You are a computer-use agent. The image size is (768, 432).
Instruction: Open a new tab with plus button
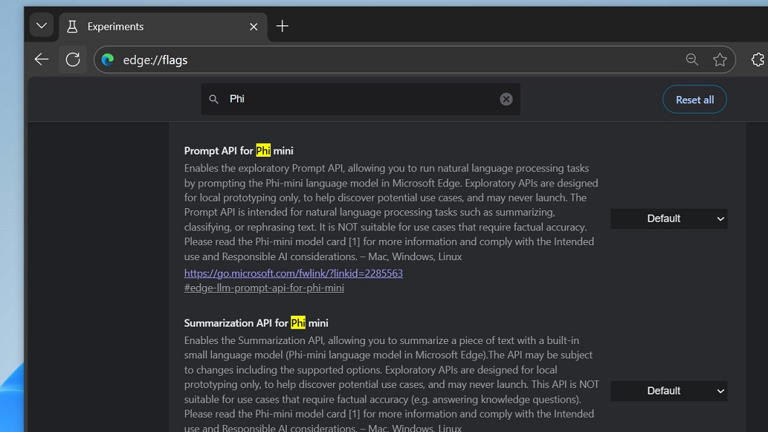282,26
